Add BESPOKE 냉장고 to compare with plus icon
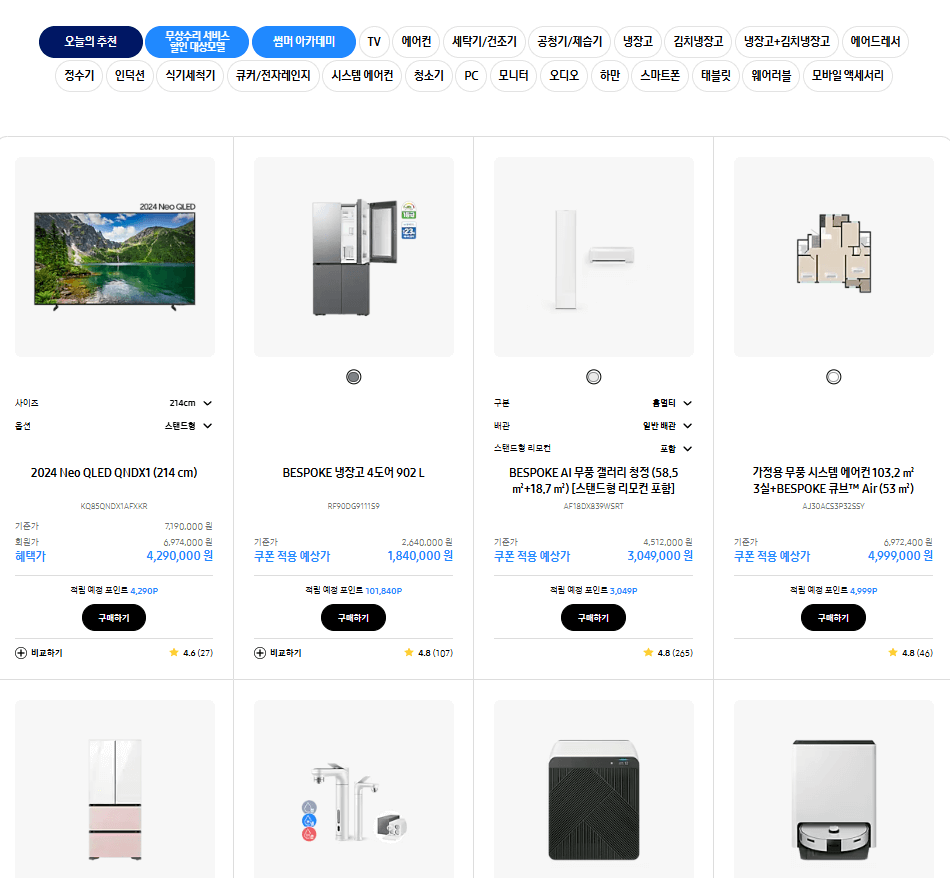Screen dimensions: 950x878 pos(260,653)
